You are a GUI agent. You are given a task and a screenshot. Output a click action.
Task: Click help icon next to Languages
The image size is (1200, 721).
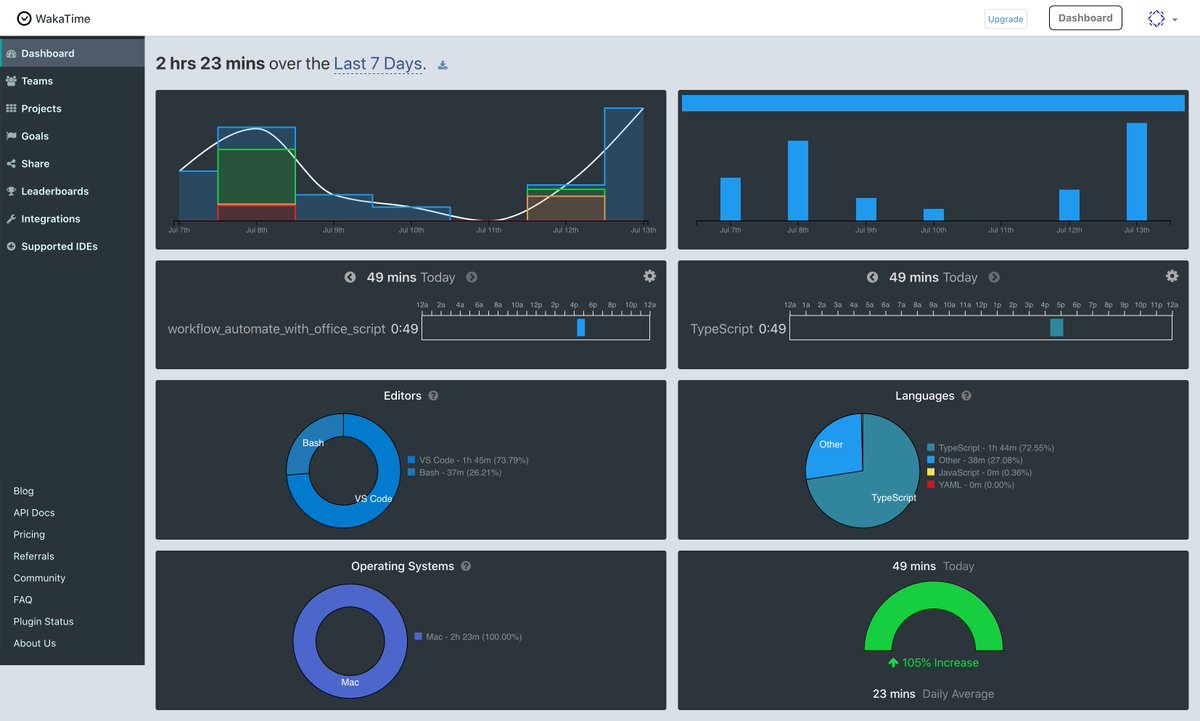coord(966,396)
